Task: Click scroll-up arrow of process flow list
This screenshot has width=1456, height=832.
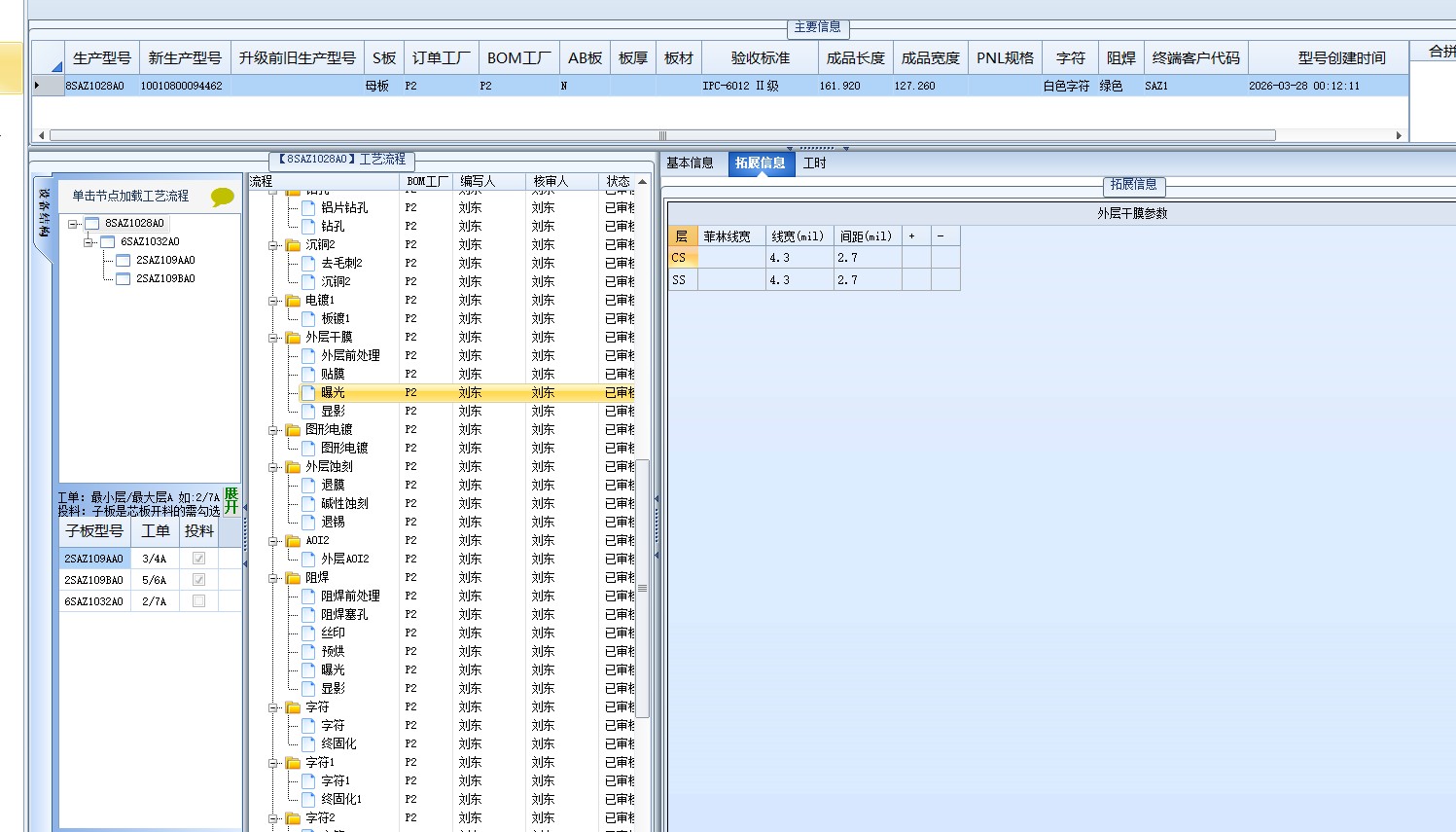Action: [642, 182]
